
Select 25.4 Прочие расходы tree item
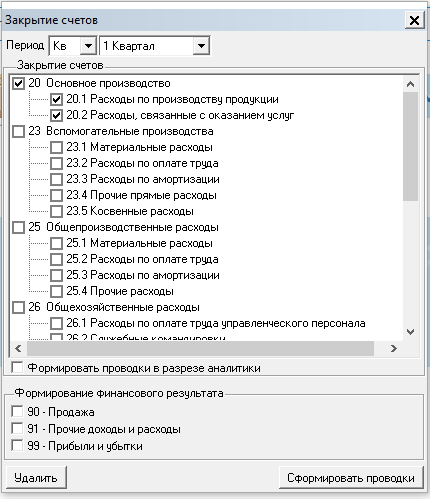pyautogui.click(x=120, y=291)
